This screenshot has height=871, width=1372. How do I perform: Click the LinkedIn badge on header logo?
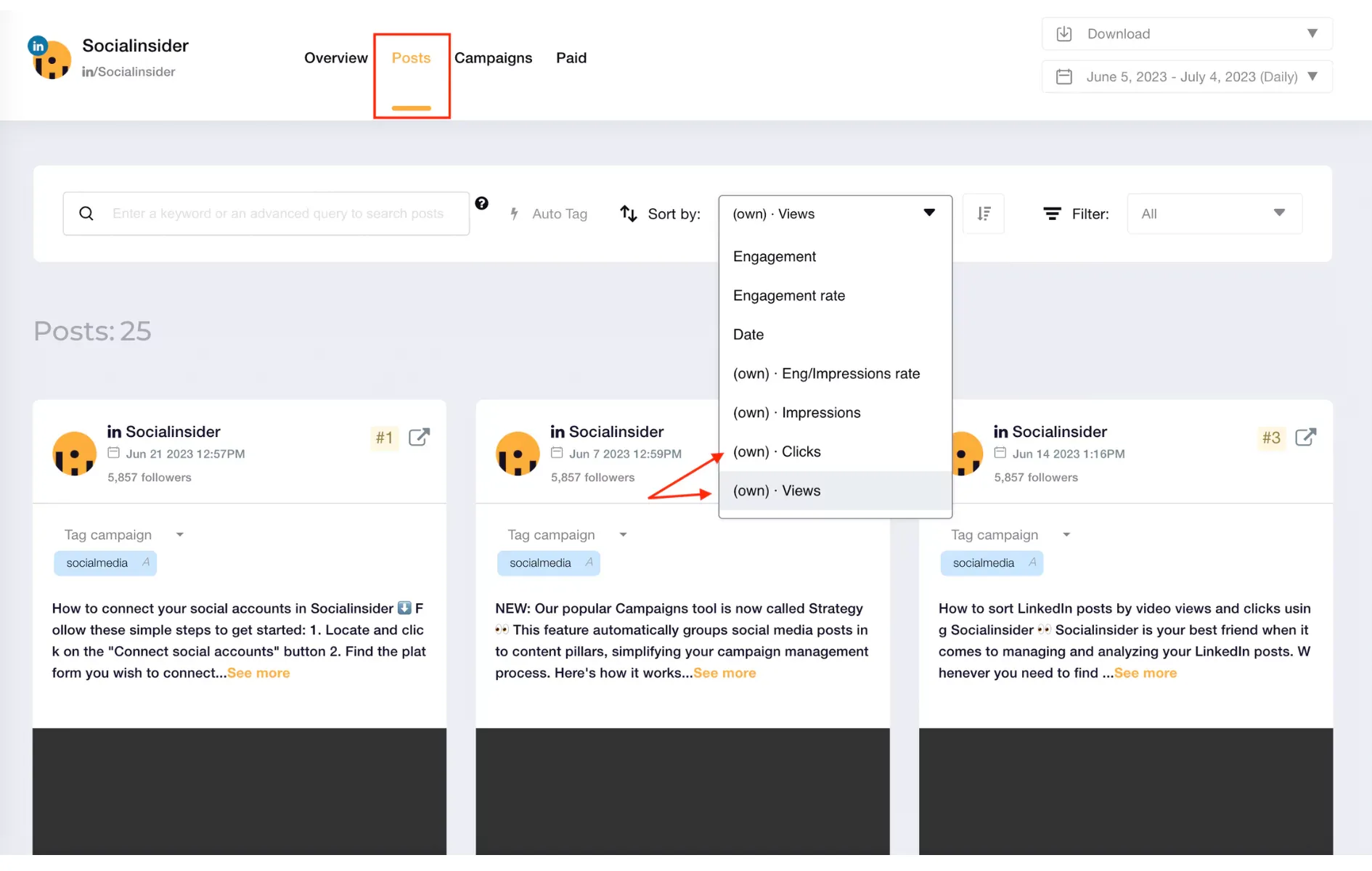[x=38, y=46]
